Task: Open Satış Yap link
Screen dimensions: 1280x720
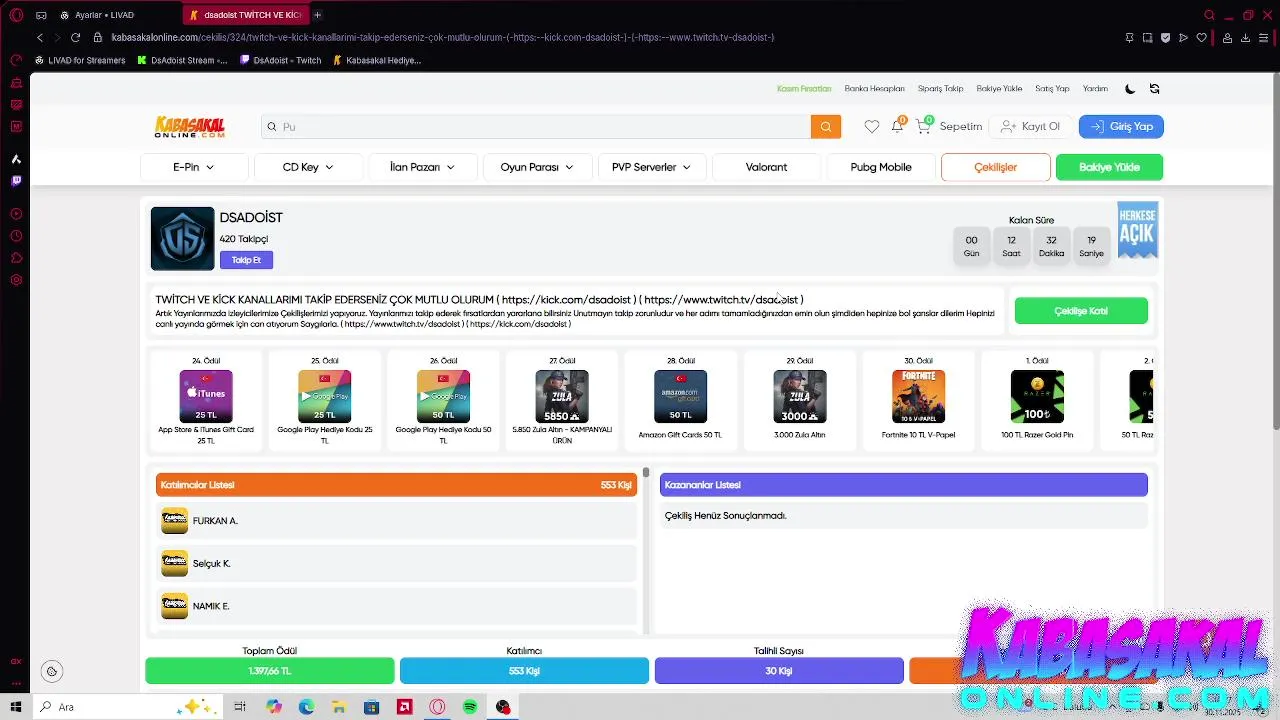Action: click(1052, 89)
